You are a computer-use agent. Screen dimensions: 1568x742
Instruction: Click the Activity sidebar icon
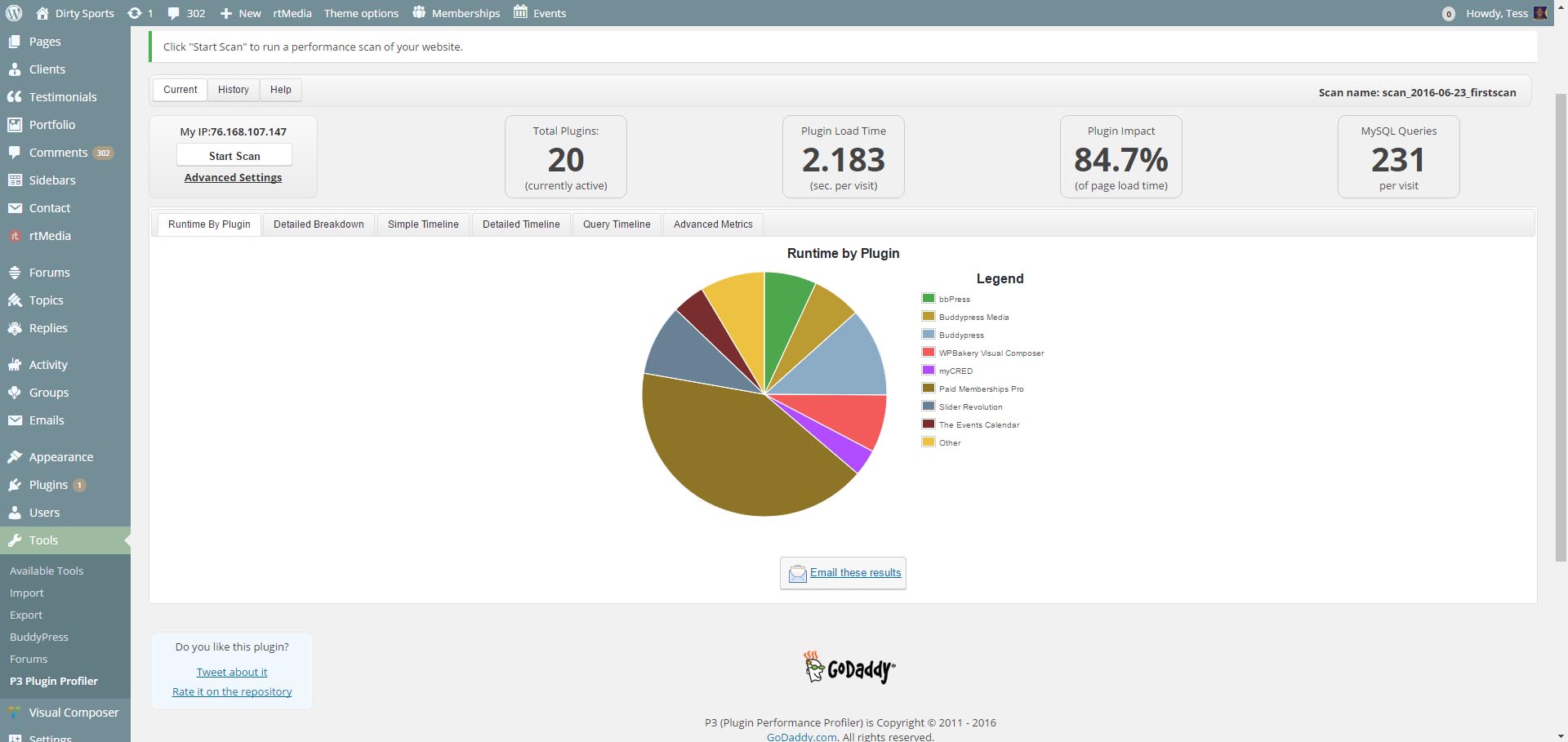(15, 365)
